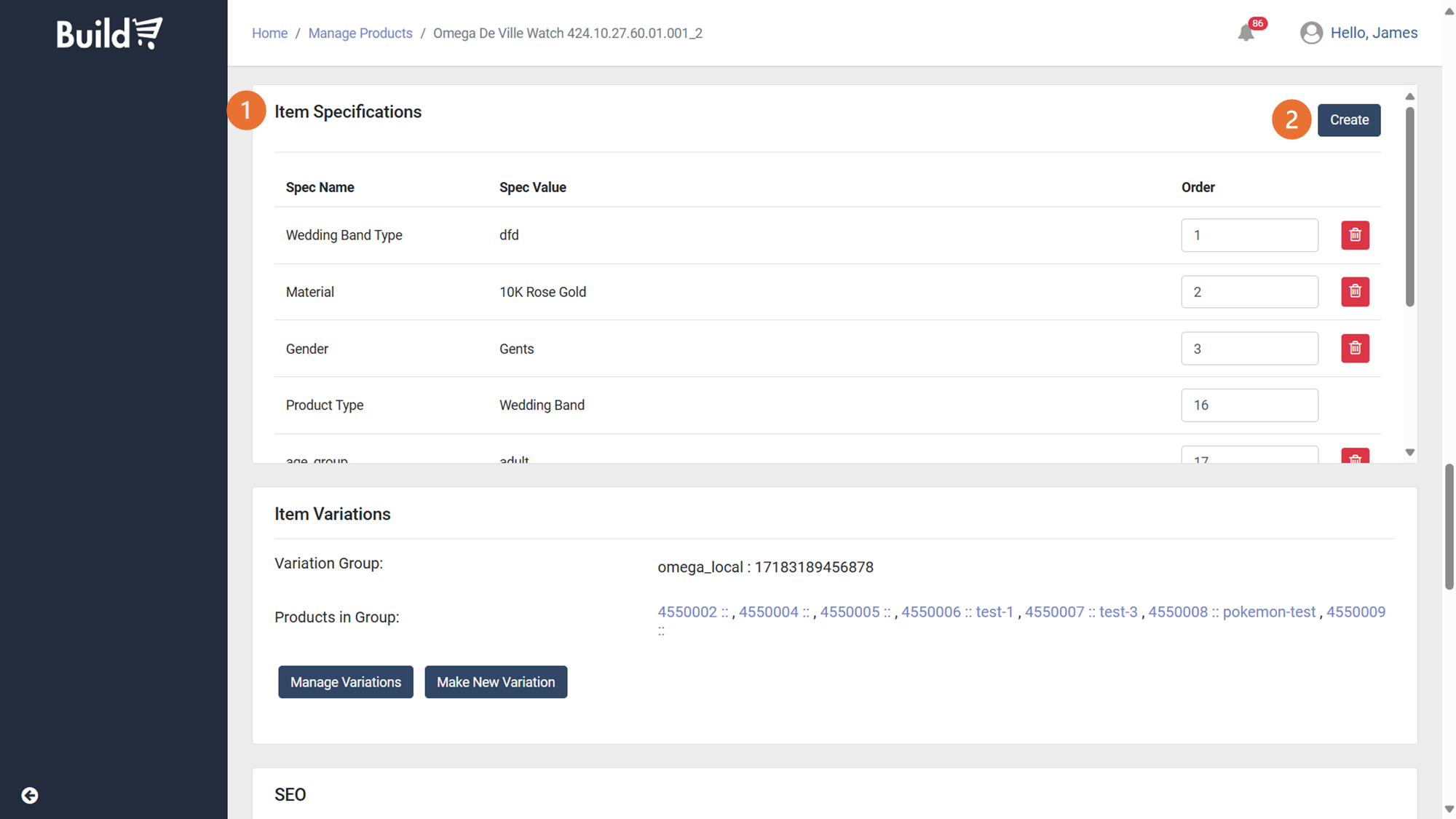Edit order field for Wedding Band Type

1249,235
